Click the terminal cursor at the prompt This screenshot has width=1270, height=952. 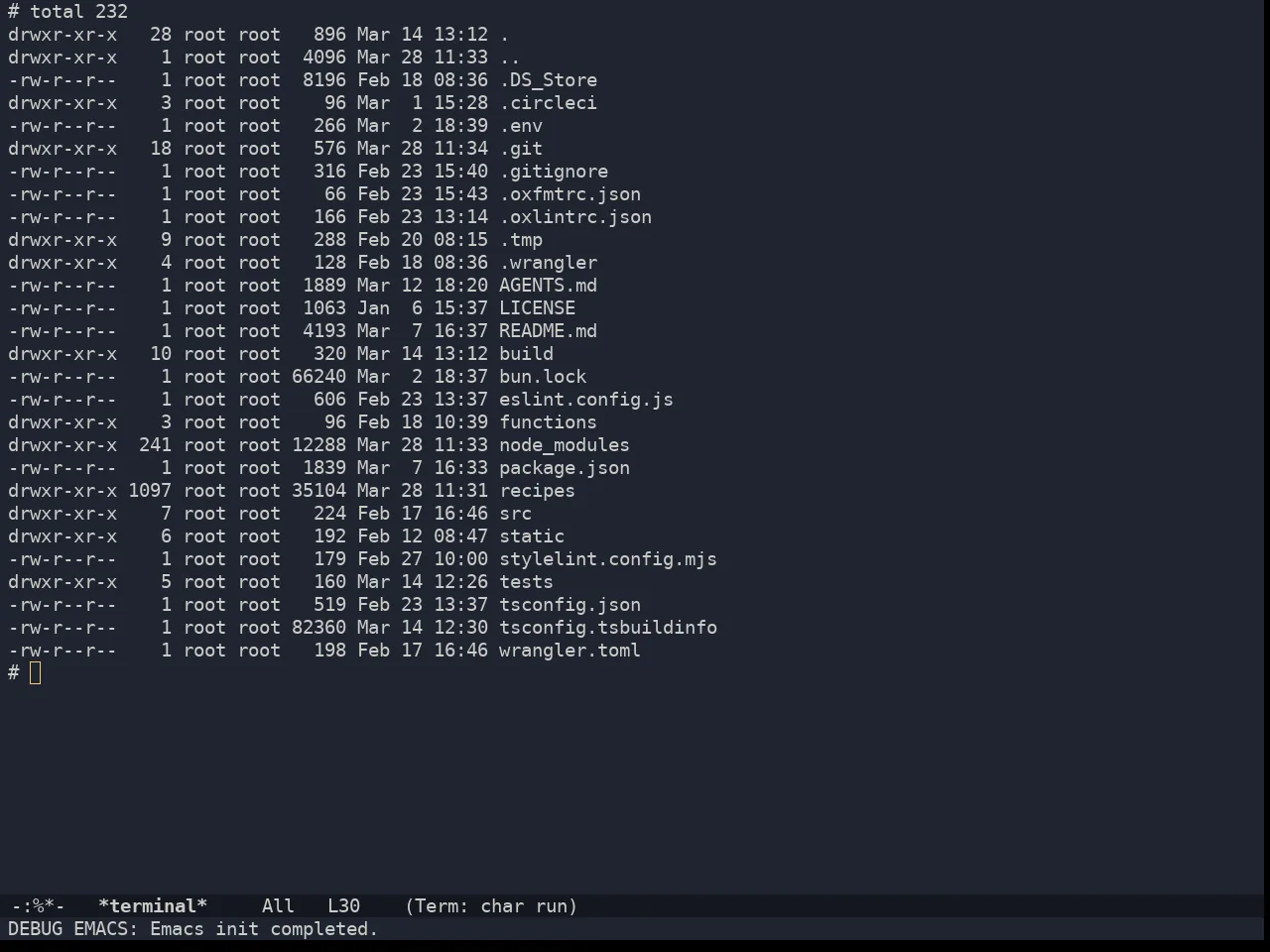tap(36, 673)
